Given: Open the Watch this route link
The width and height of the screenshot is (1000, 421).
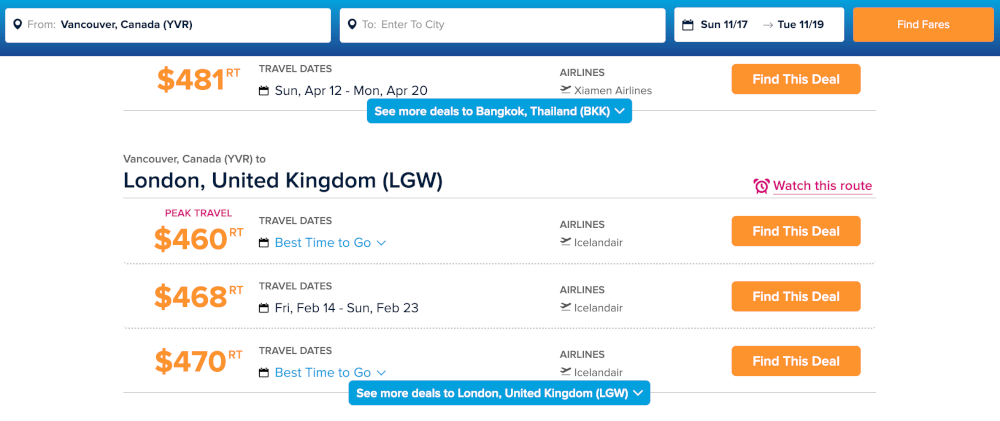Looking at the screenshot, I should (822, 186).
